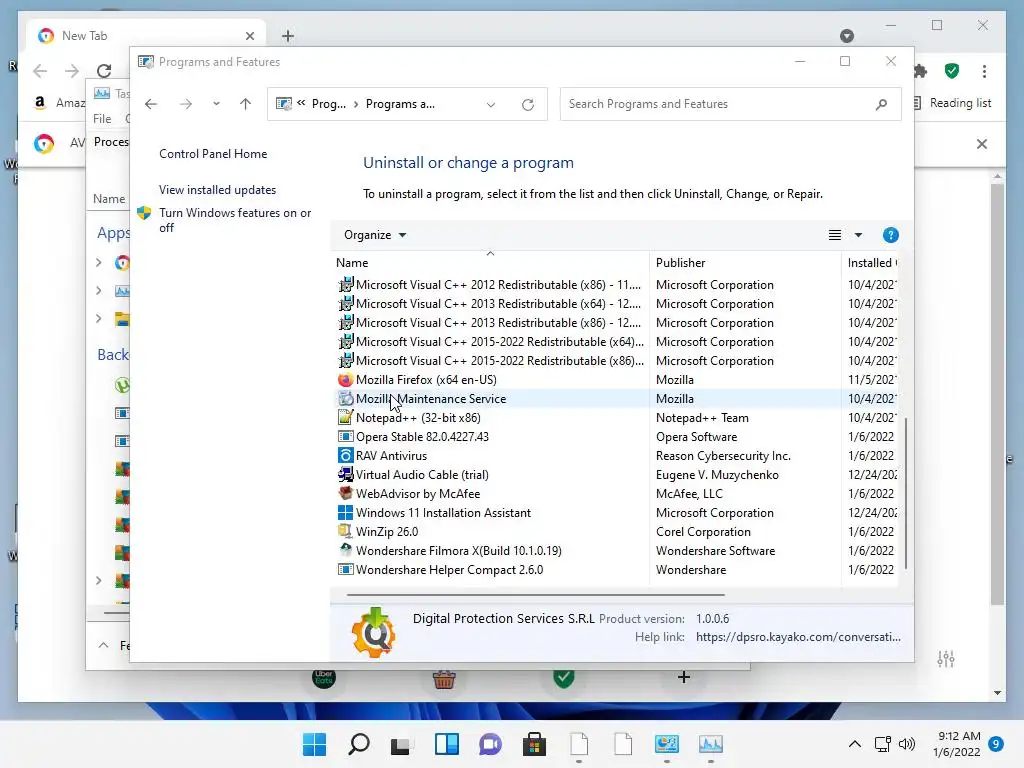Open the Windows Start menu
Viewport: 1024px width, 768px height.
pyautogui.click(x=314, y=744)
